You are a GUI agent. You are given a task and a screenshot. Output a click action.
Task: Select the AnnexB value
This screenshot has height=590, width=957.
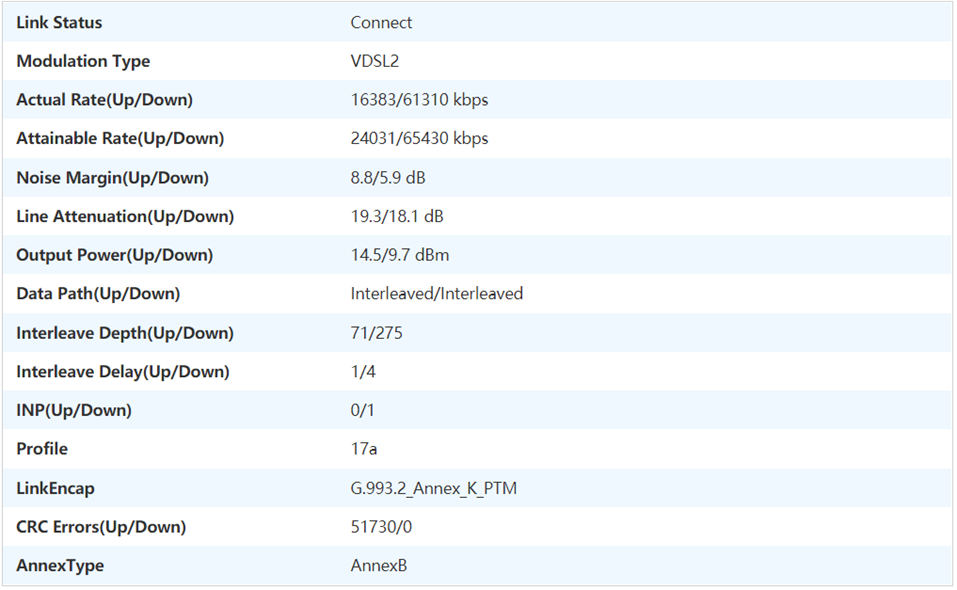pos(378,566)
